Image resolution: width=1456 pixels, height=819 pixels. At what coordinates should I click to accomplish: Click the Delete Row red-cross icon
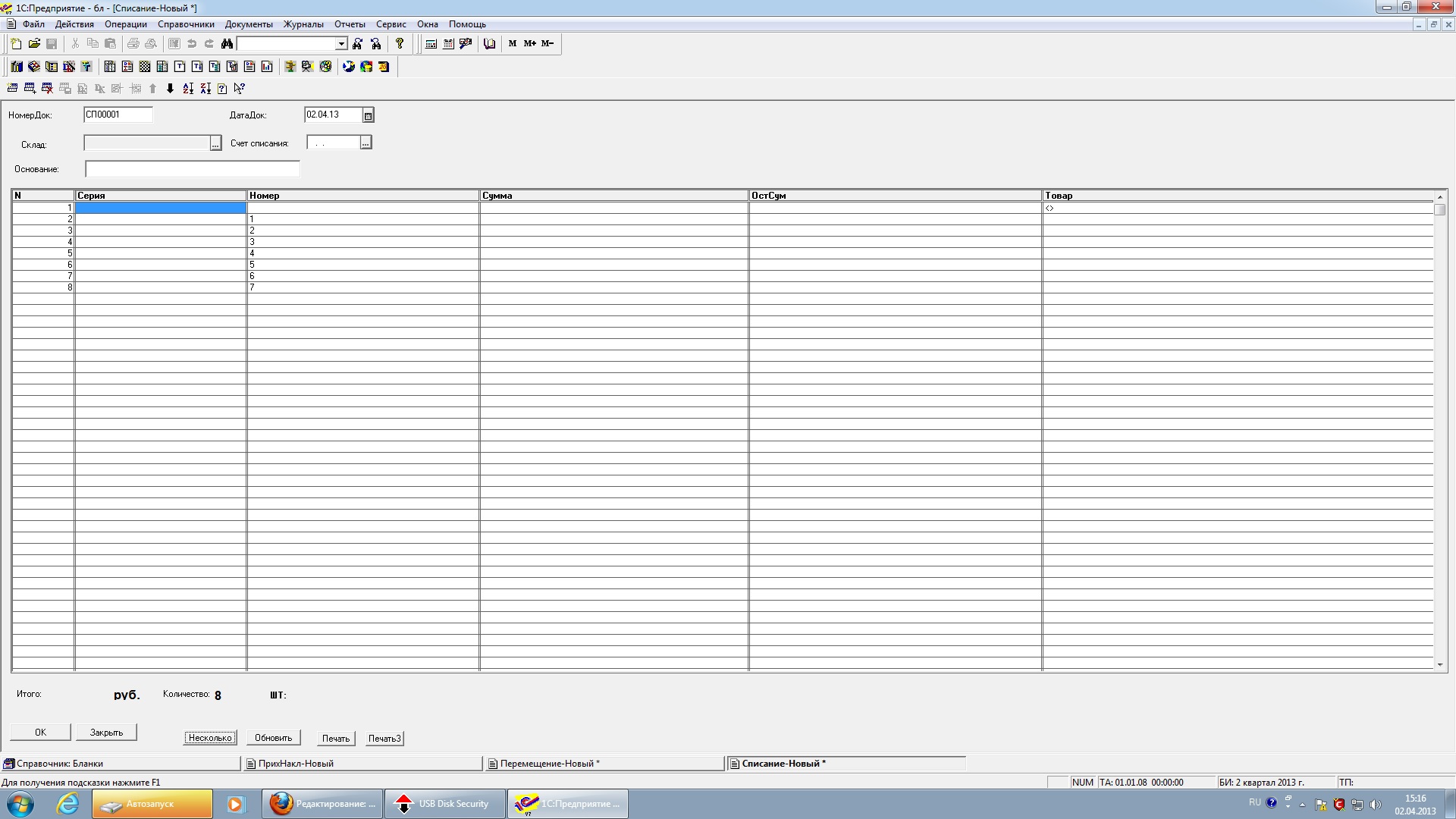[x=47, y=89]
